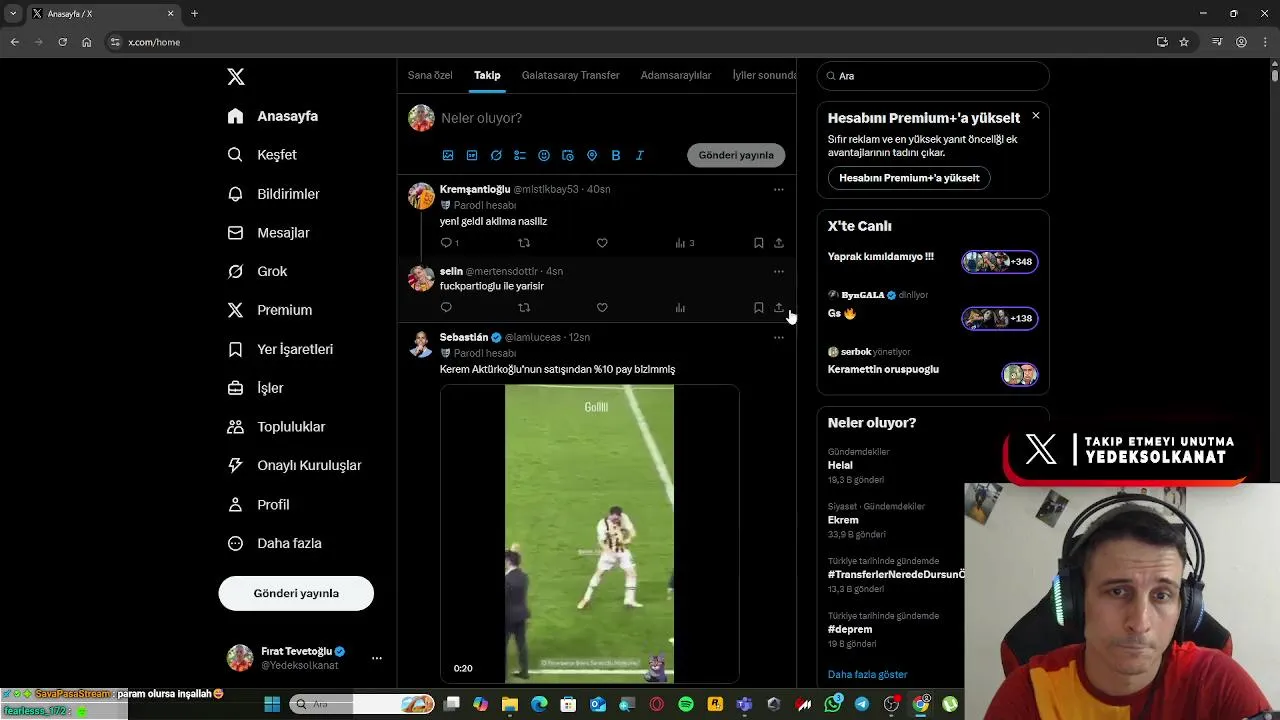1280x720 pixels.
Task: Click the sidebar Gönderi yayınla button
Action: click(x=296, y=593)
